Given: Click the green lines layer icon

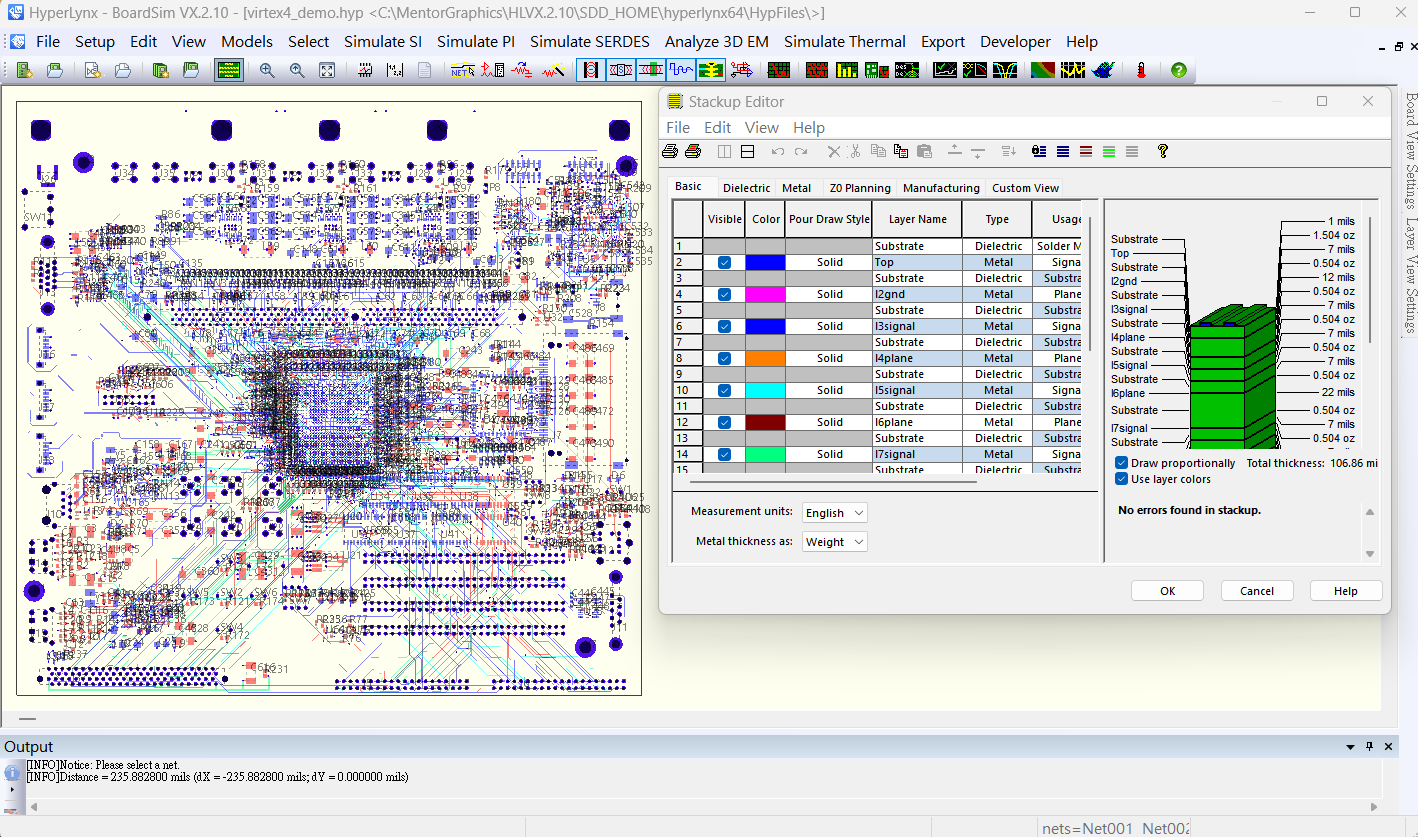Looking at the screenshot, I should 1109,151.
